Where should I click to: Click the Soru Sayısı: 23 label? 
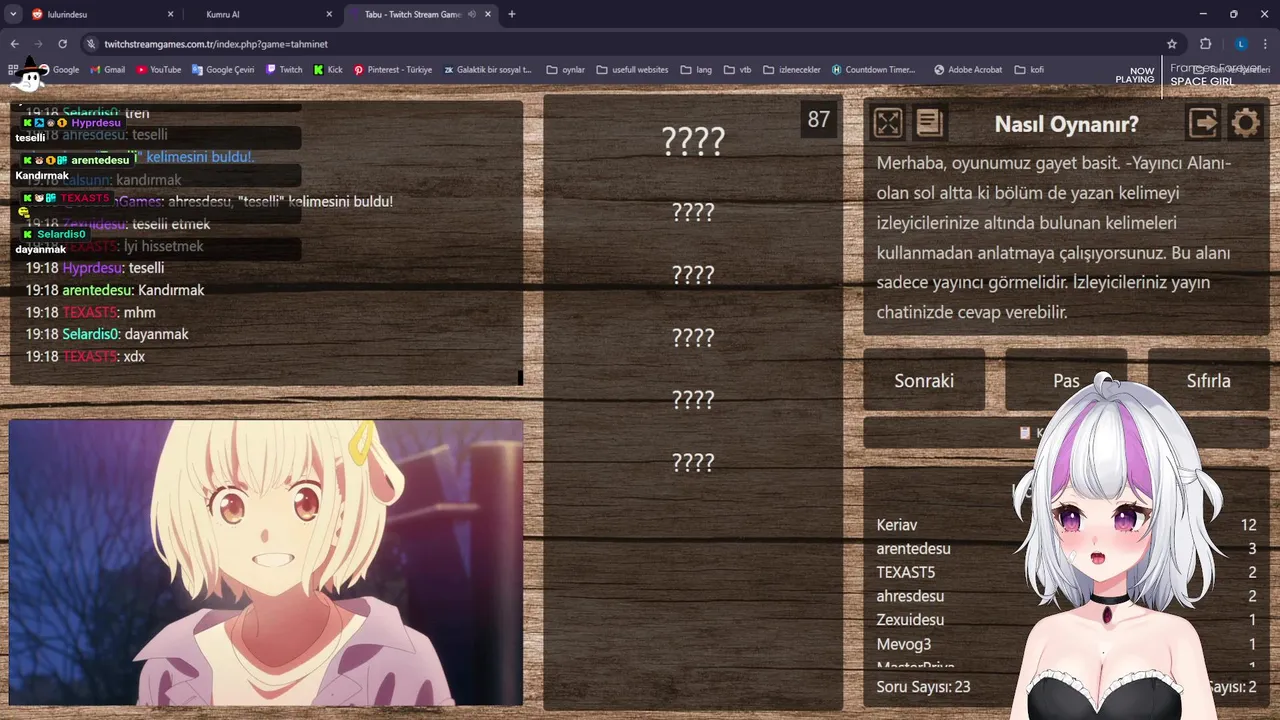923,687
